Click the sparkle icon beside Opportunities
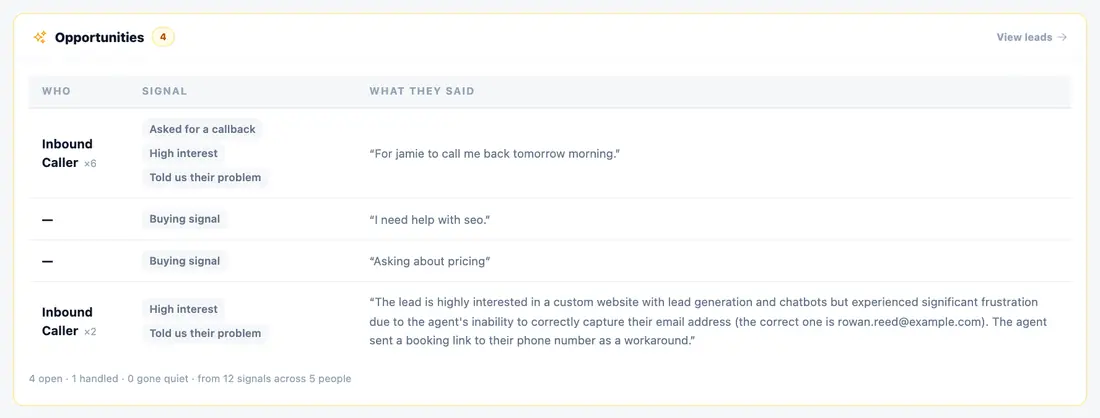Viewport: 1100px width, 418px height. point(40,37)
